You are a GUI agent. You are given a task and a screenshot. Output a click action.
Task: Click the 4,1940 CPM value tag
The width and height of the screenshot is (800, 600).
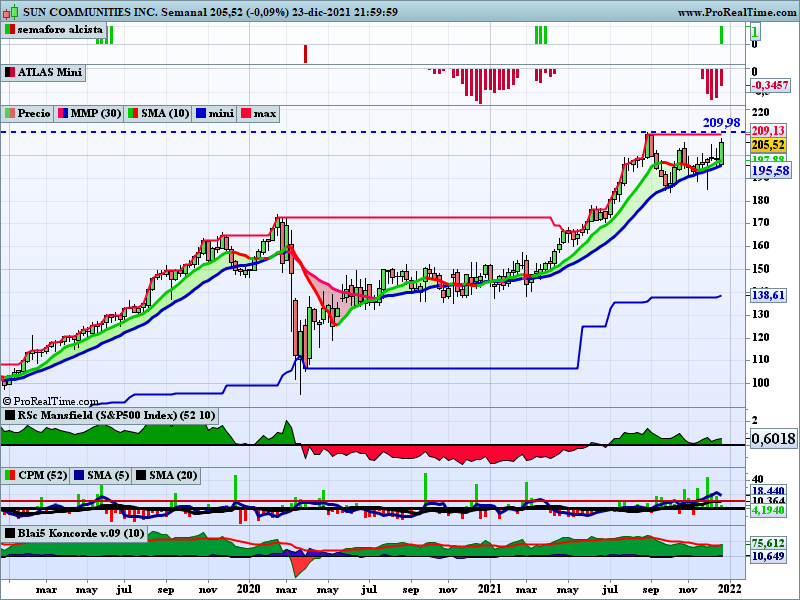coord(768,510)
